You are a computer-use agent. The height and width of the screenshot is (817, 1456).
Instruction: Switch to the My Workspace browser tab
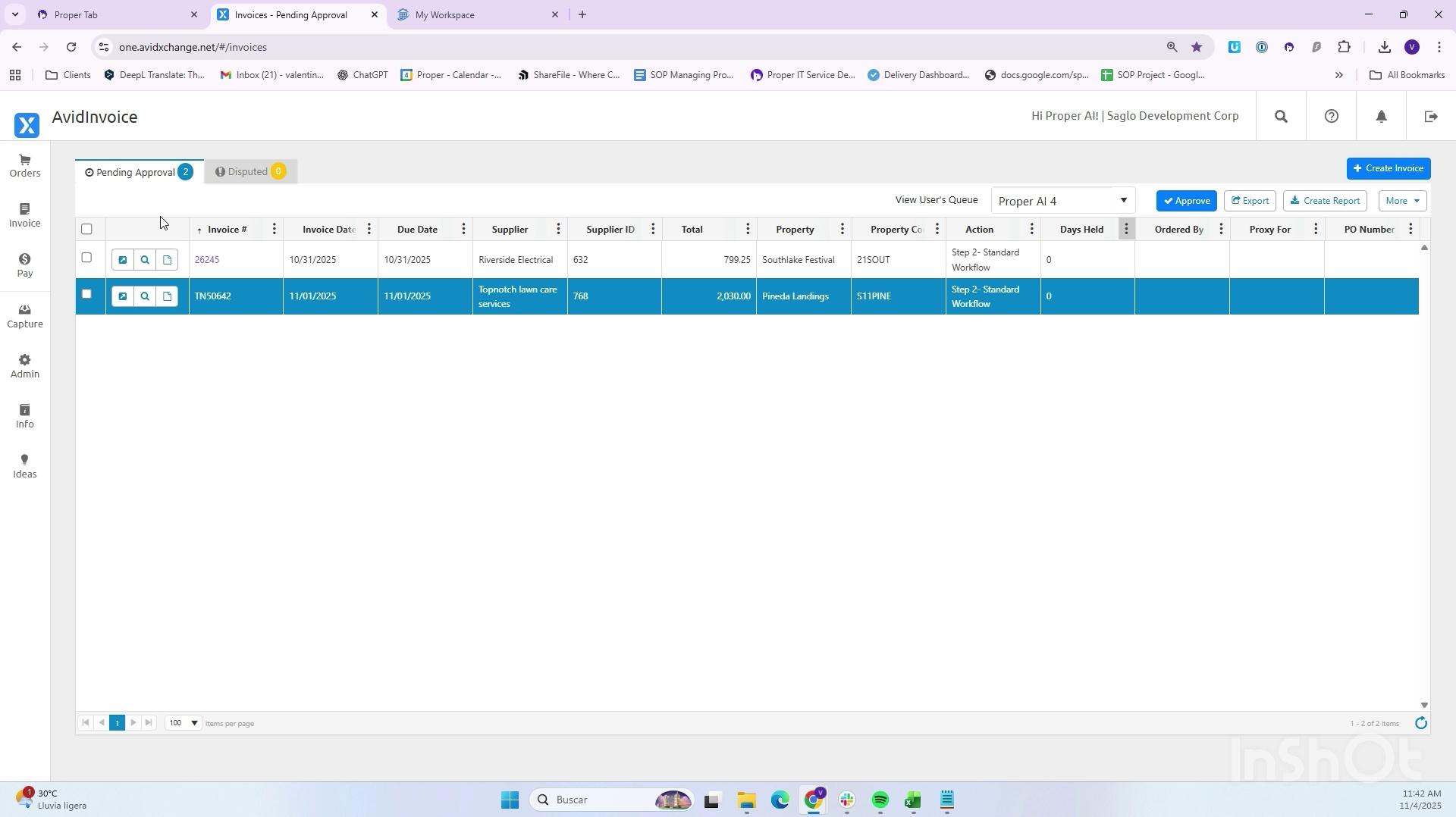pos(478,14)
